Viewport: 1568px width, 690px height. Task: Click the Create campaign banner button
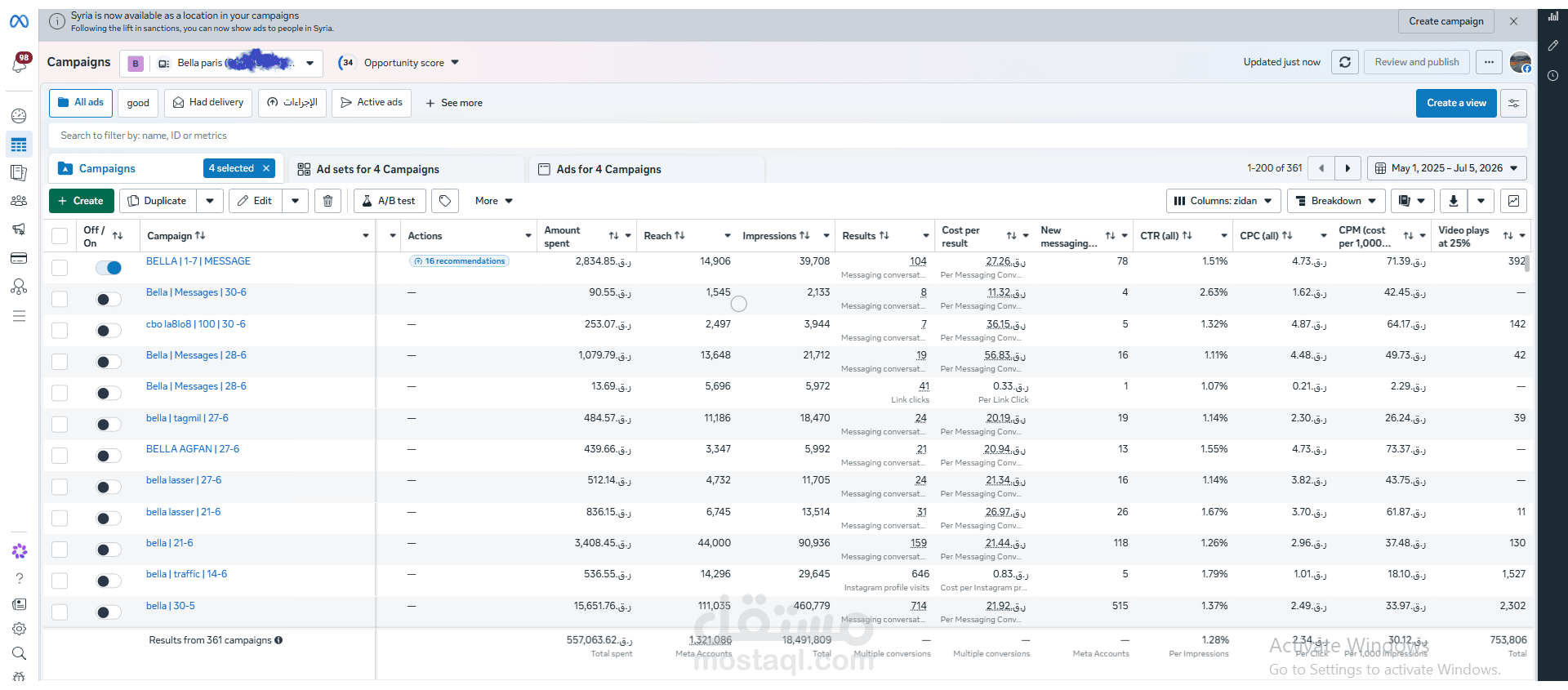[x=1446, y=21]
